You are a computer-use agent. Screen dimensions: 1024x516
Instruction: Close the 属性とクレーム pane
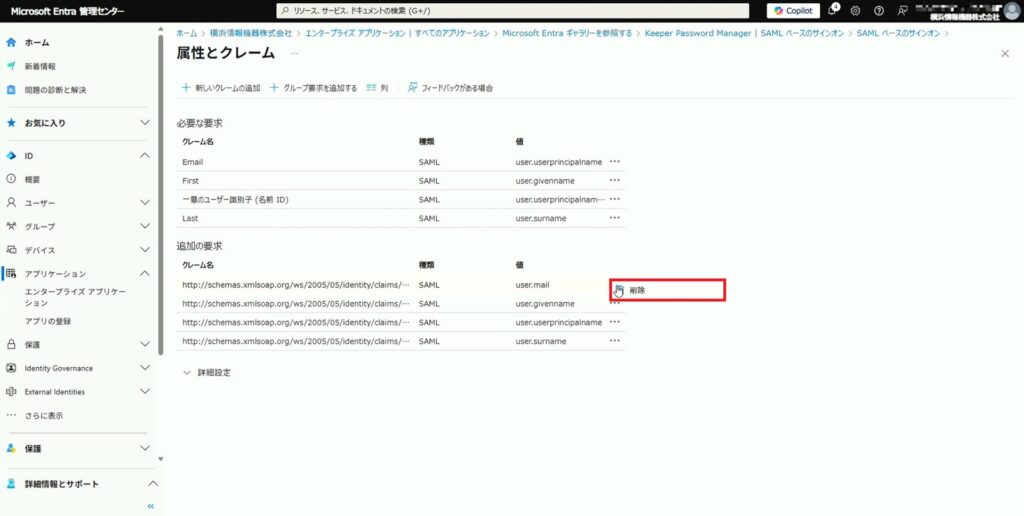(1005, 54)
